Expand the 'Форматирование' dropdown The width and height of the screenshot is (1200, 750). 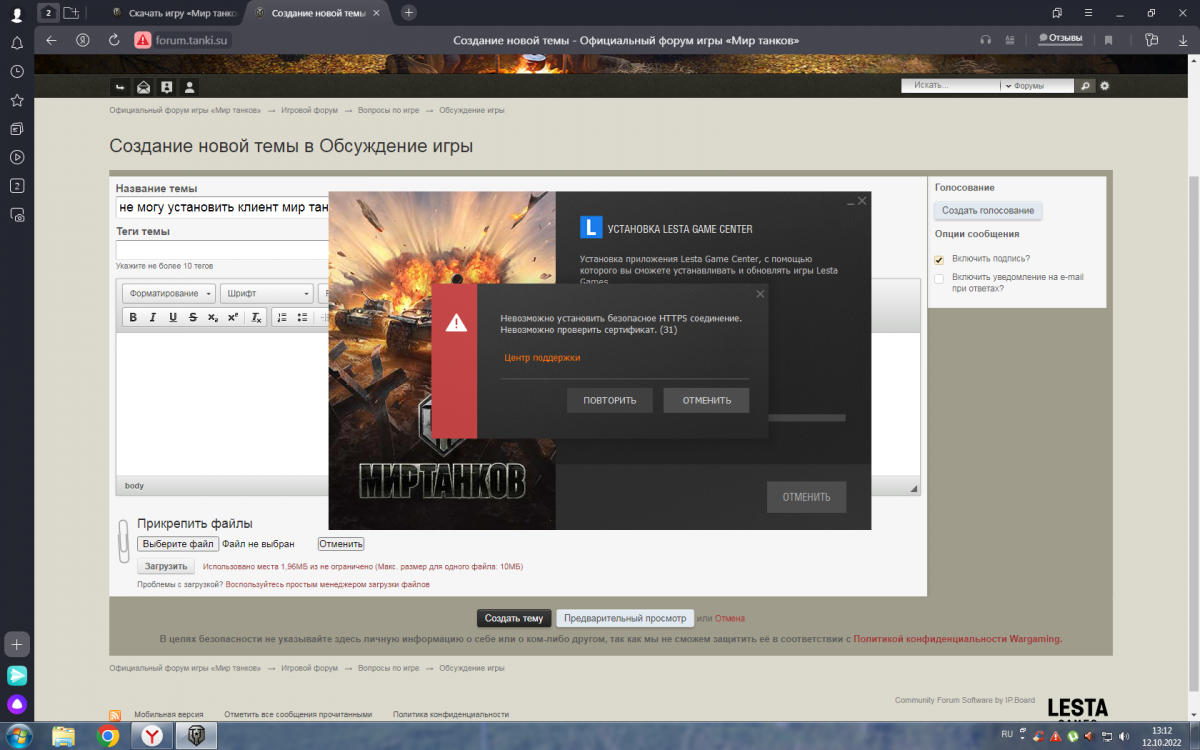169,293
